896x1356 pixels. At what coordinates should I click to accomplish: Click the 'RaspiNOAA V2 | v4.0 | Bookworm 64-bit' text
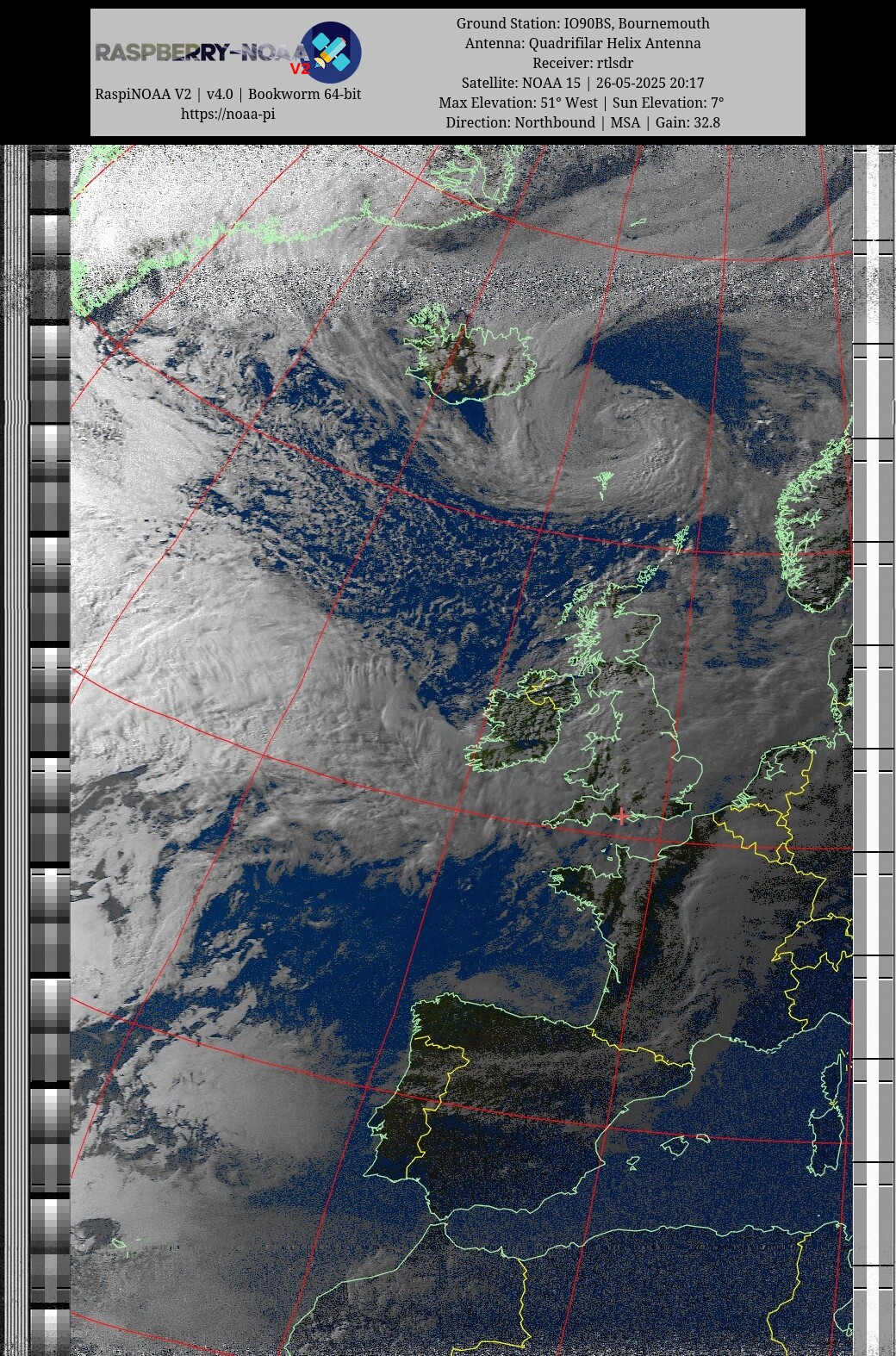(227, 94)
